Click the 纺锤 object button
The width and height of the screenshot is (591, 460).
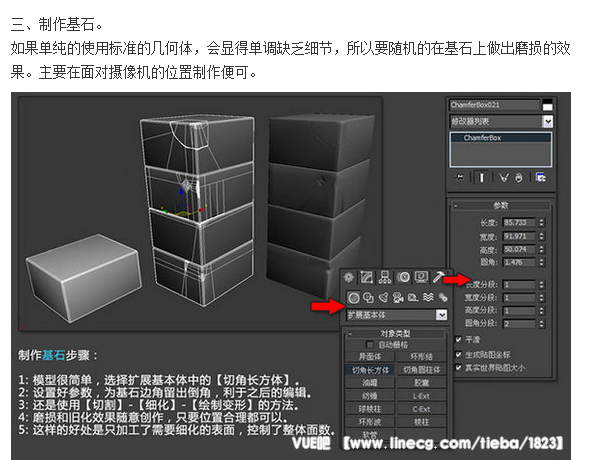pyautogui.click(x=370, y=396)
